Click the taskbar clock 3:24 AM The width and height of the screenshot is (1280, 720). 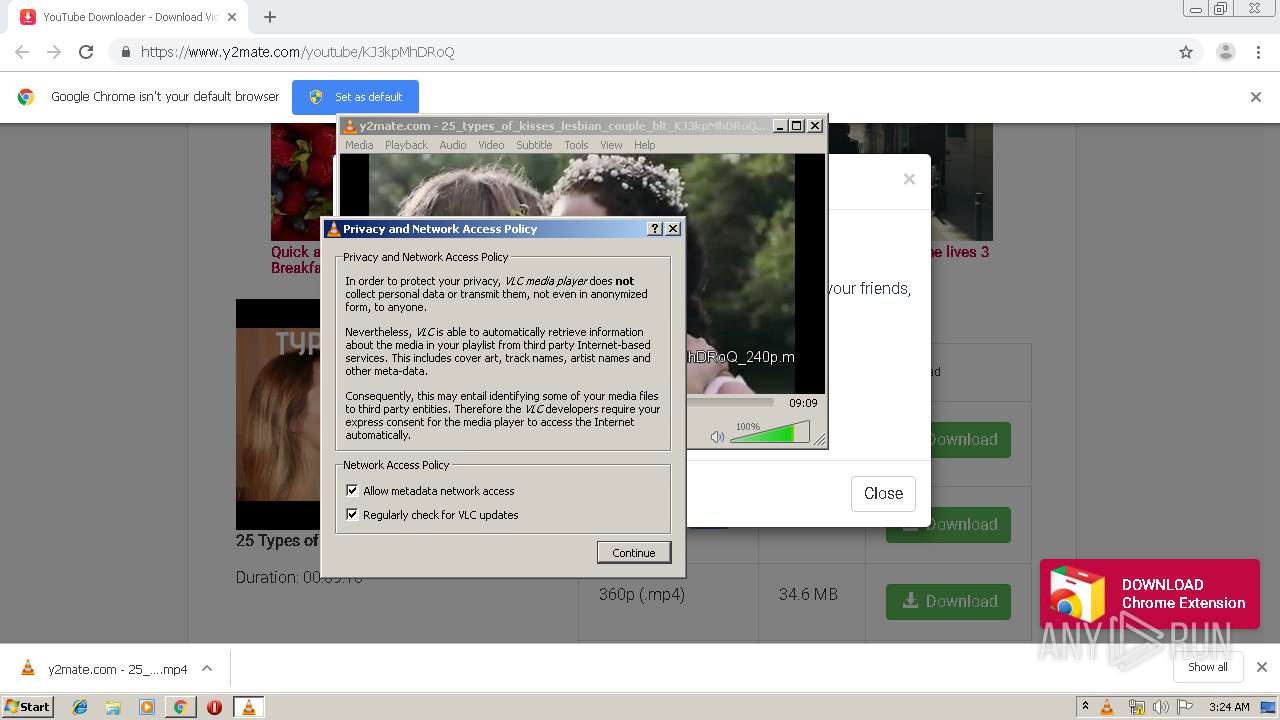tap(1229, 707)
